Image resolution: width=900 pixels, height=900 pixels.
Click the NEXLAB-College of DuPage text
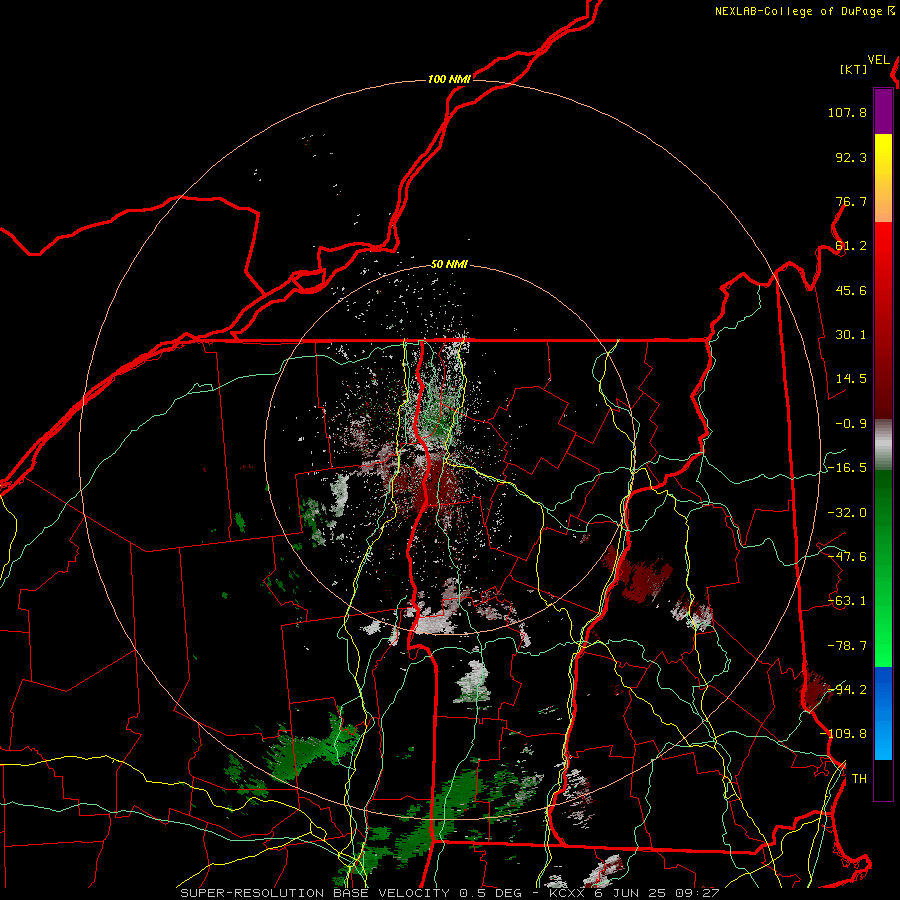click(798, 11)
